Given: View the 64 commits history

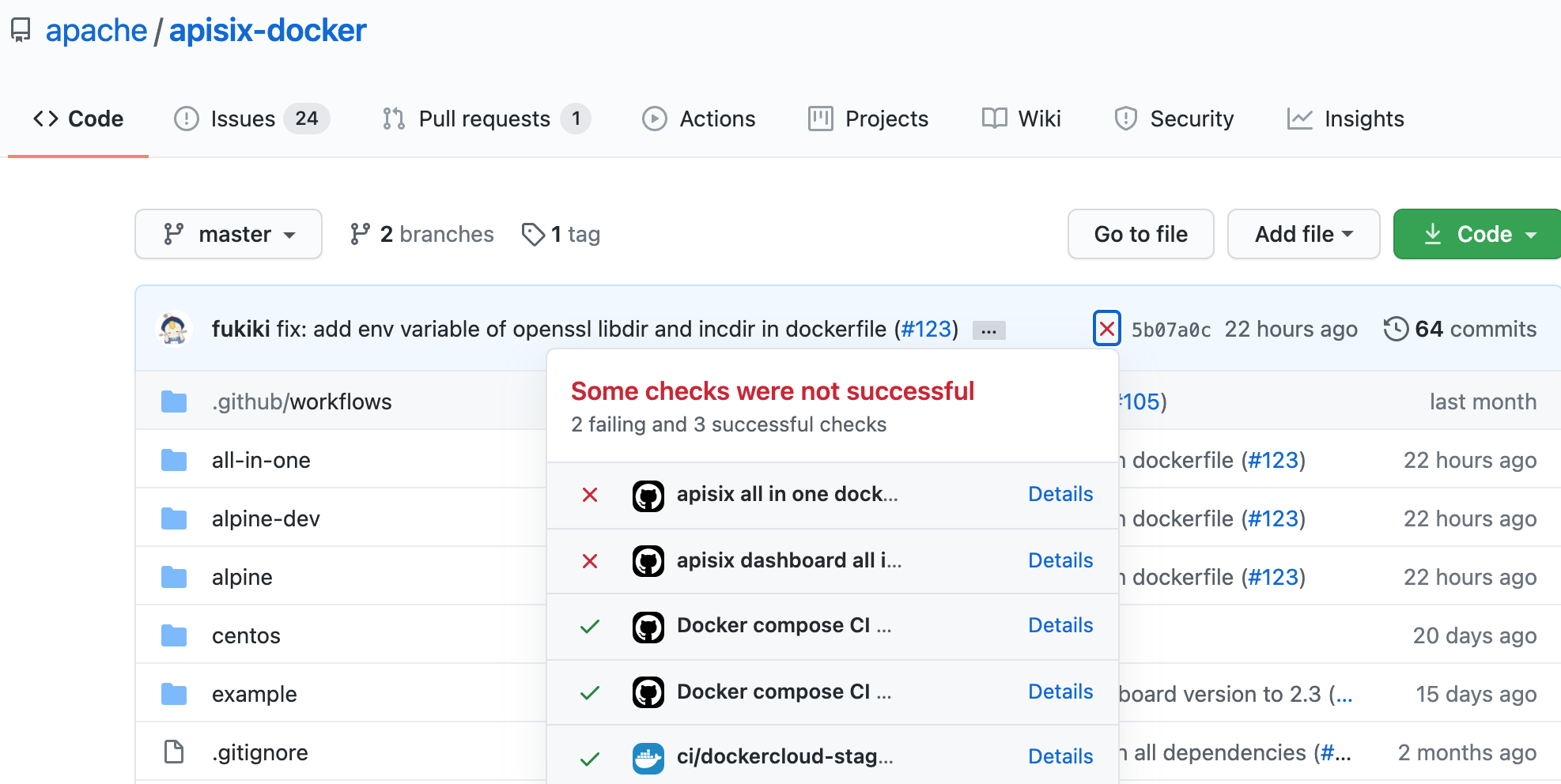Looking at the screenshot, I should coord(1460,329).
